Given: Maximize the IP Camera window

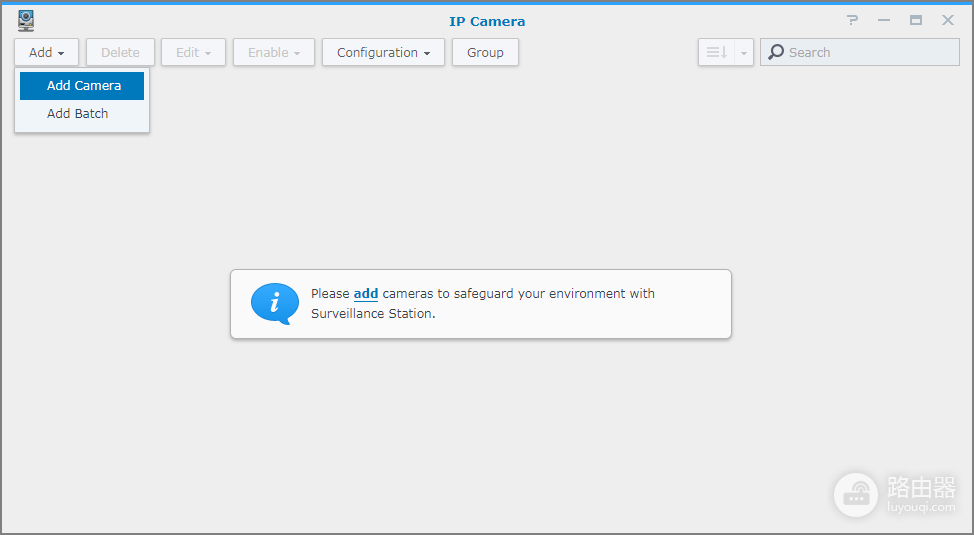Looking at the screenshot, I should pyautogui.click(x=916, y=20).
